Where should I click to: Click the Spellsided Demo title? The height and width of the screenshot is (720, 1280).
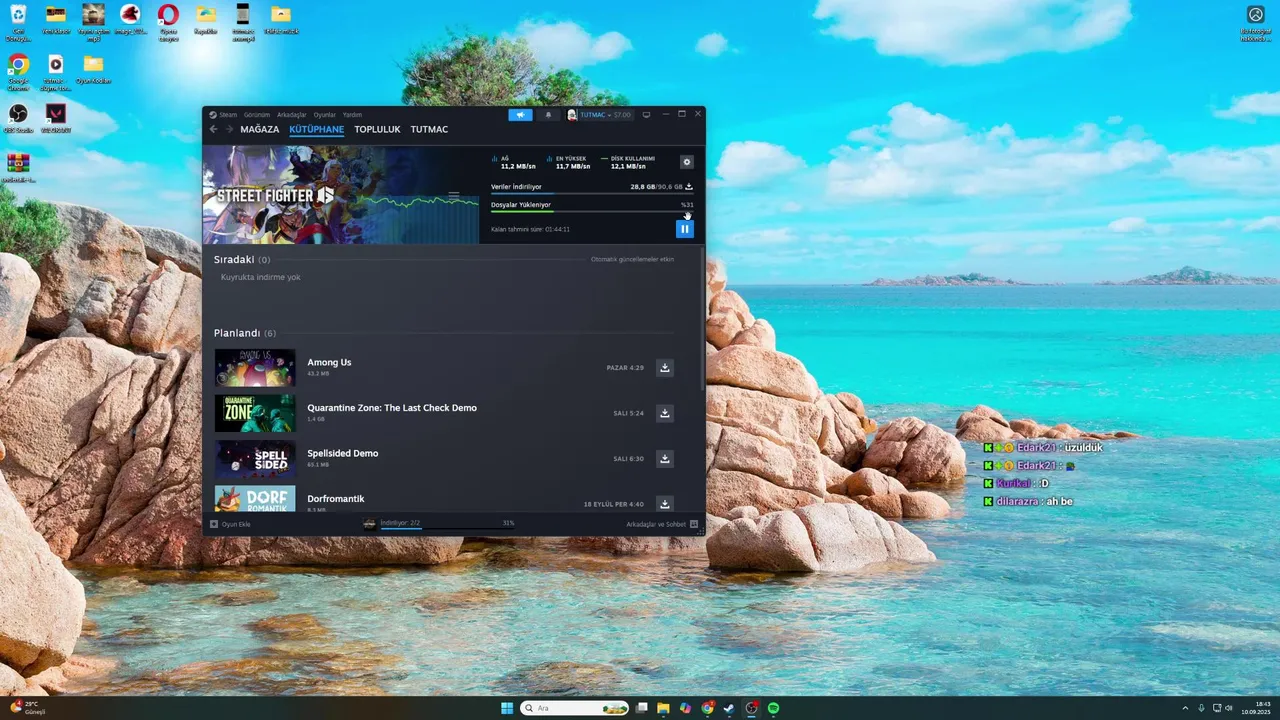343,454
